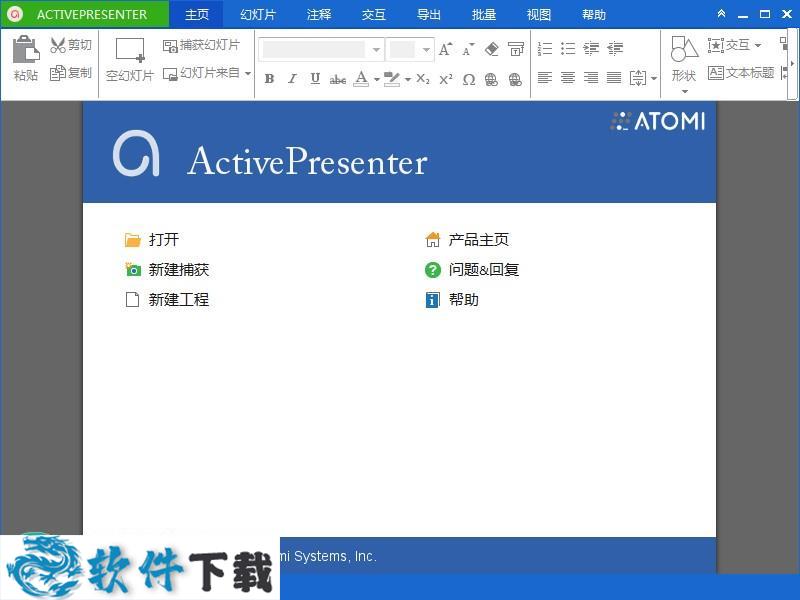Align text right

pos(591,78)
